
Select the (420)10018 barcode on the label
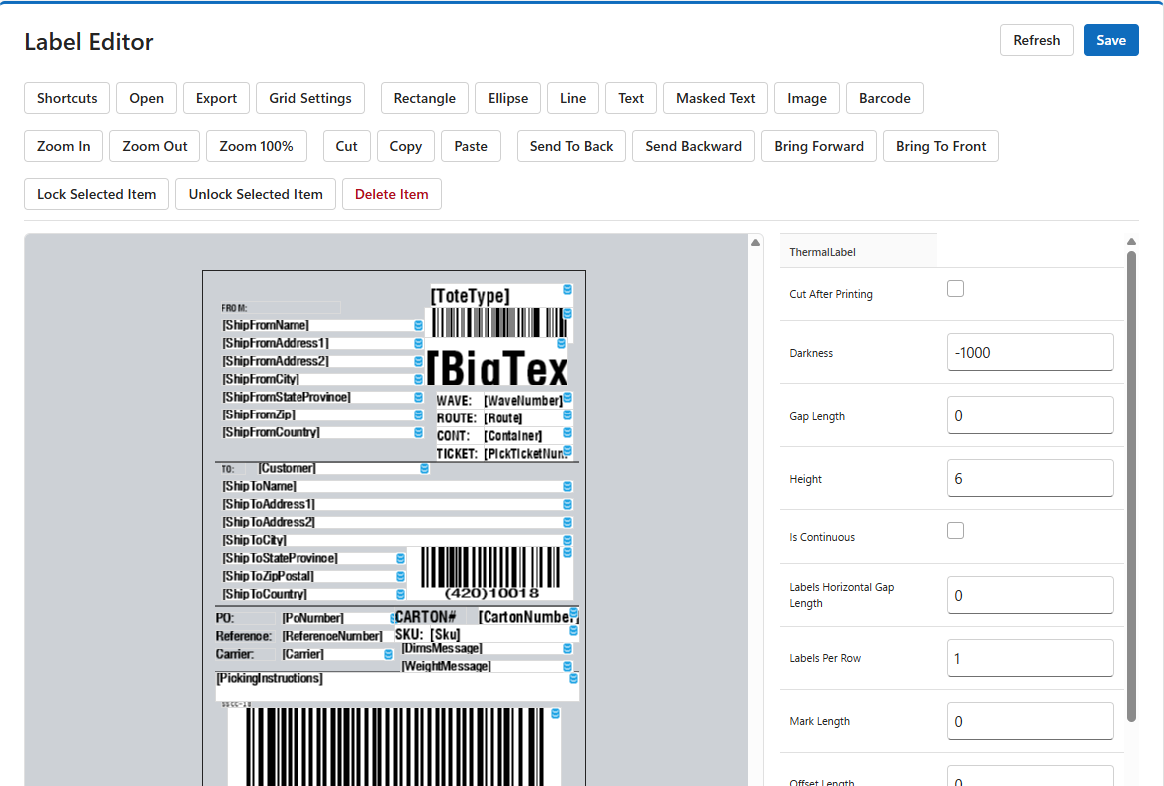tap(491, 573)
